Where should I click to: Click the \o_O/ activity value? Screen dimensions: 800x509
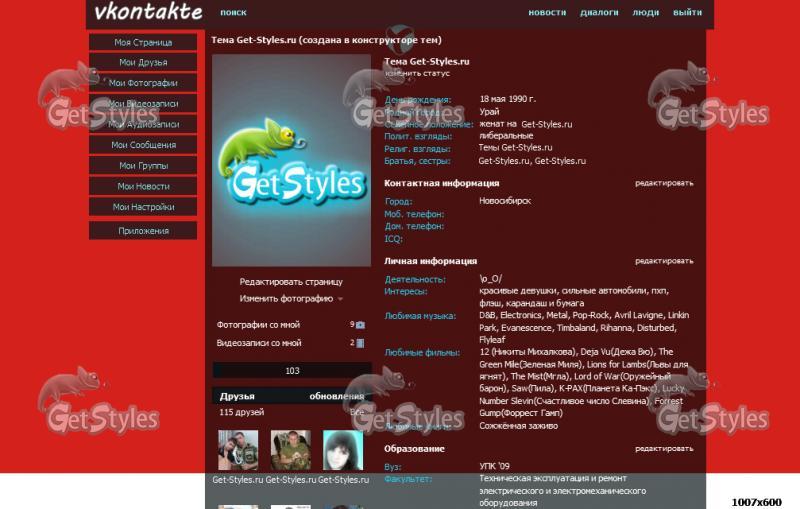491,279
